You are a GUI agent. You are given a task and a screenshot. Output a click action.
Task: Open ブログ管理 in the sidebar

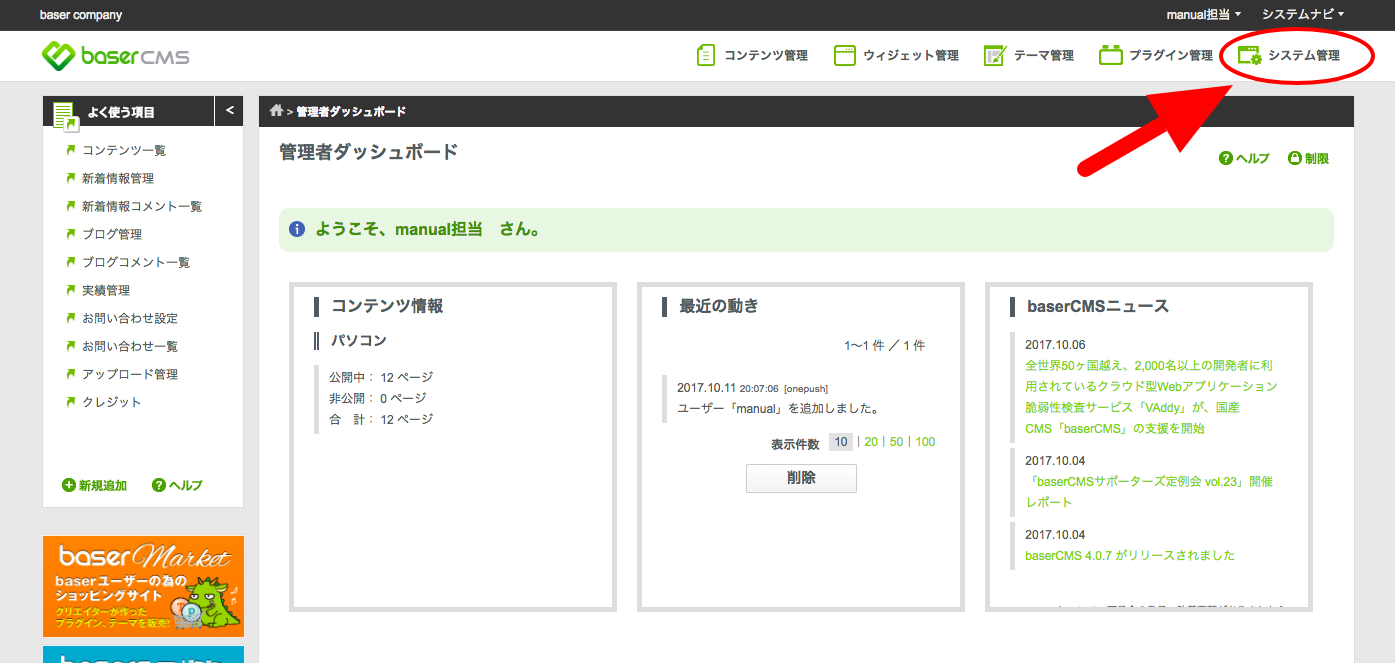(x=112, y=234)
